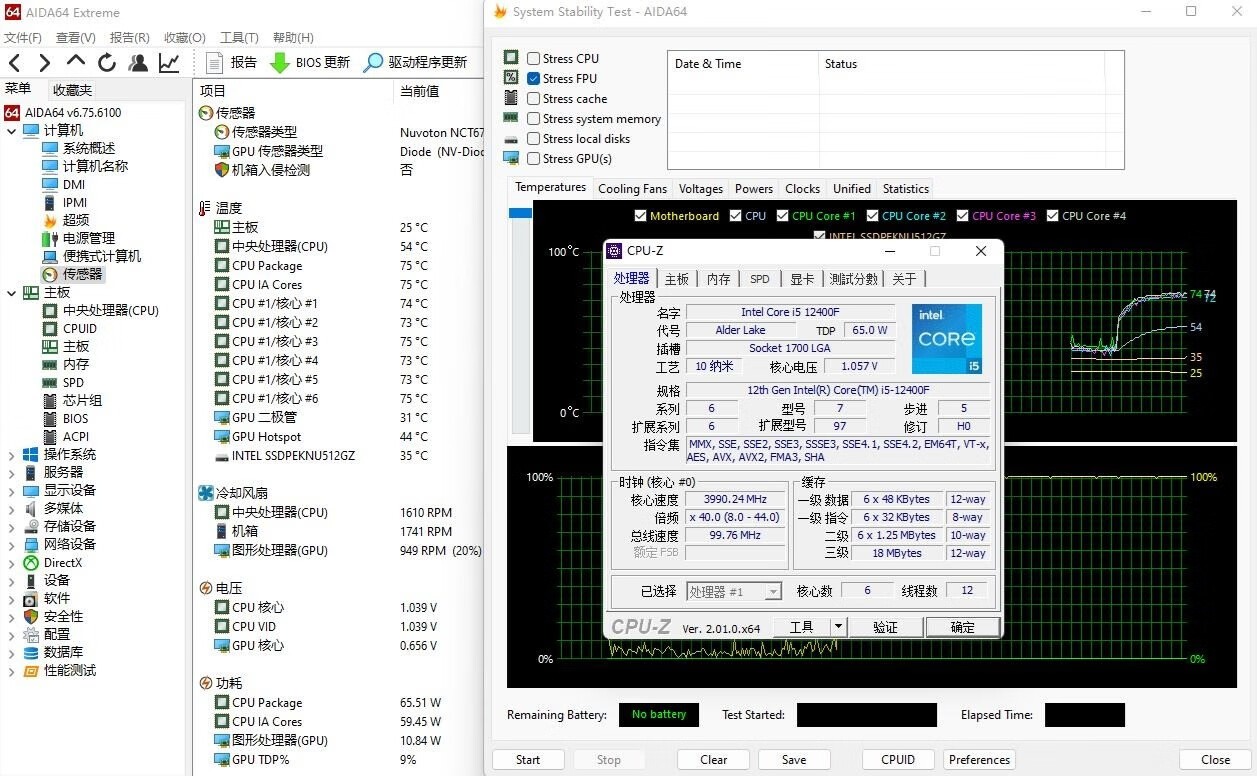Switch to Statistics tab
Screen dimensions: 1257x776
906,189
